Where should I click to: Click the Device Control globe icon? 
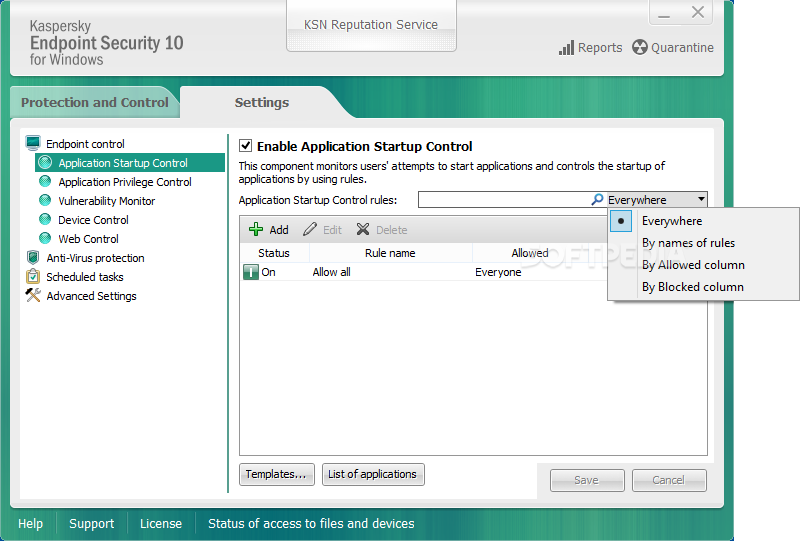pos(45,219)
